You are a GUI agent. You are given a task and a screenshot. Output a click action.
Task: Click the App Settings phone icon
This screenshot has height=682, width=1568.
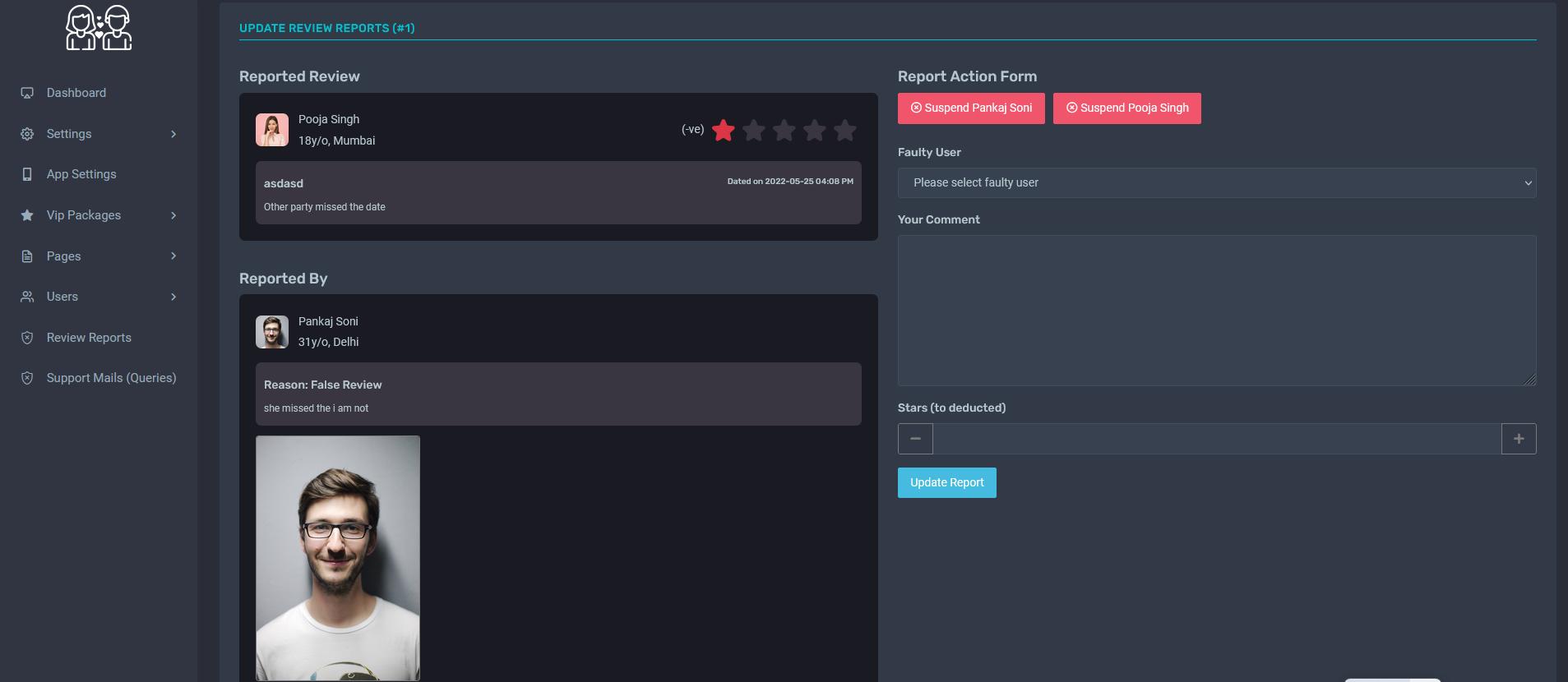coord(27,174)
